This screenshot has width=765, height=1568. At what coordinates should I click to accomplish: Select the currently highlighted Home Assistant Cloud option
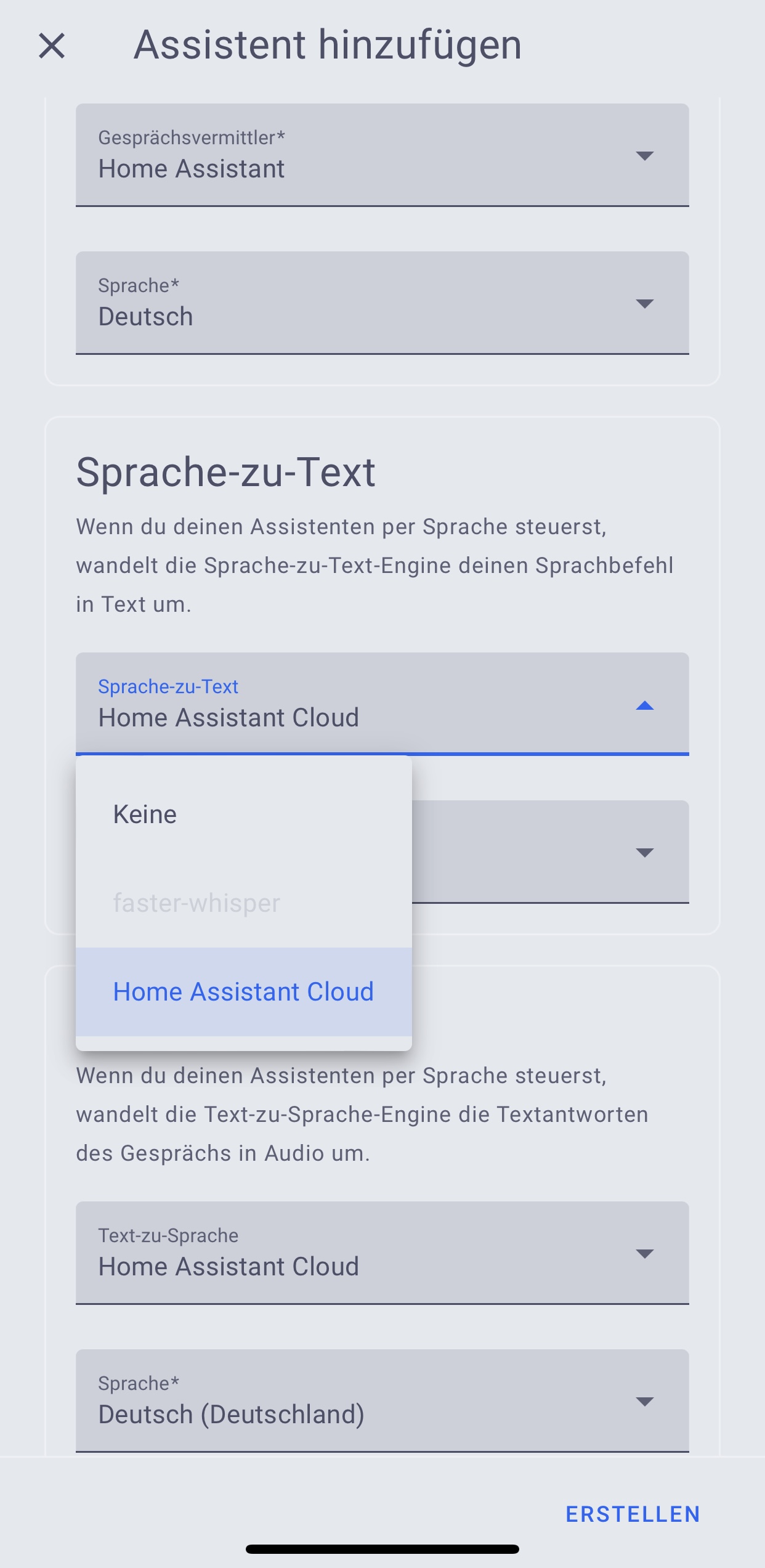tap(243, 991)
